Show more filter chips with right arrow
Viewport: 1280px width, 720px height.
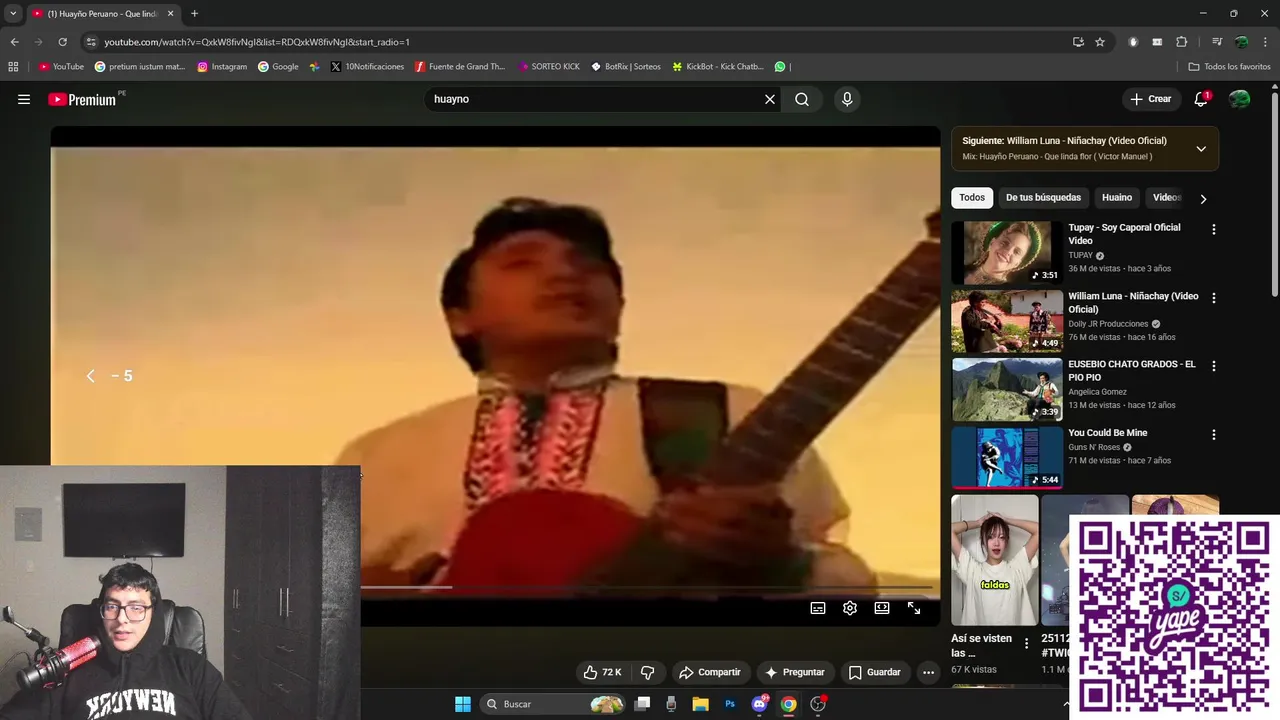[x=1203, y=198]
